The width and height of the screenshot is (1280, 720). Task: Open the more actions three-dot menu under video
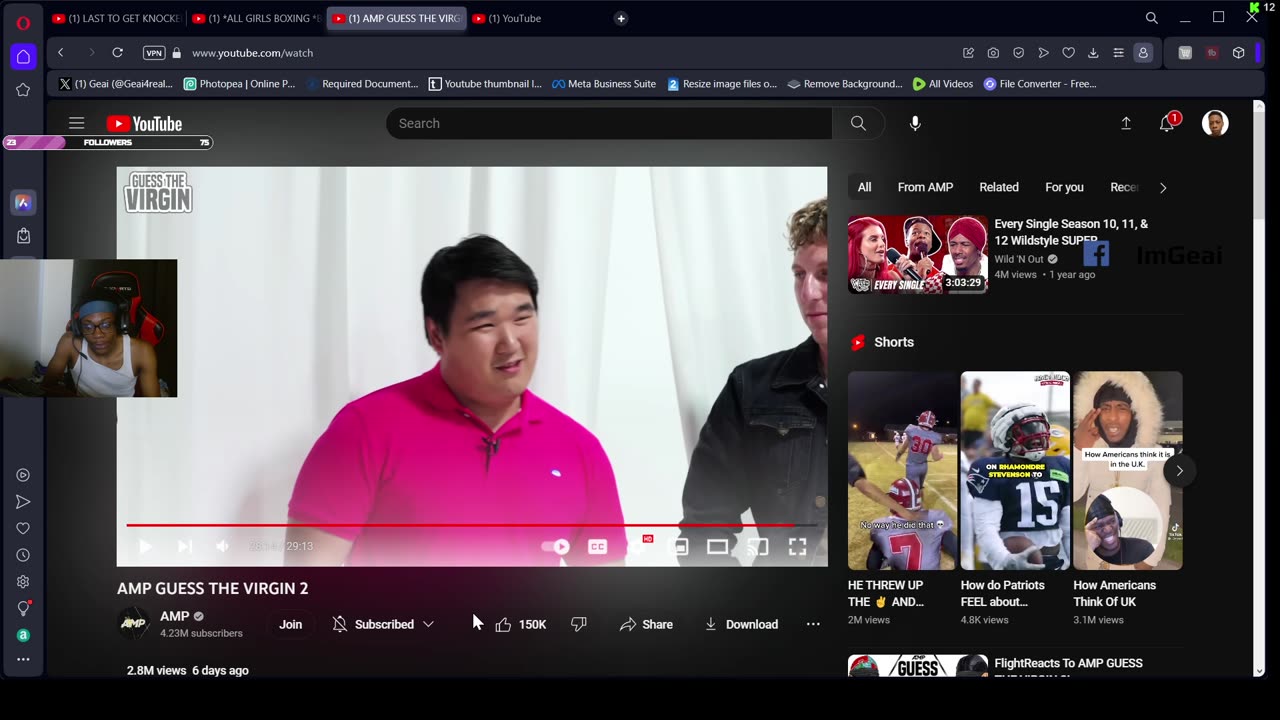[813, 624]
